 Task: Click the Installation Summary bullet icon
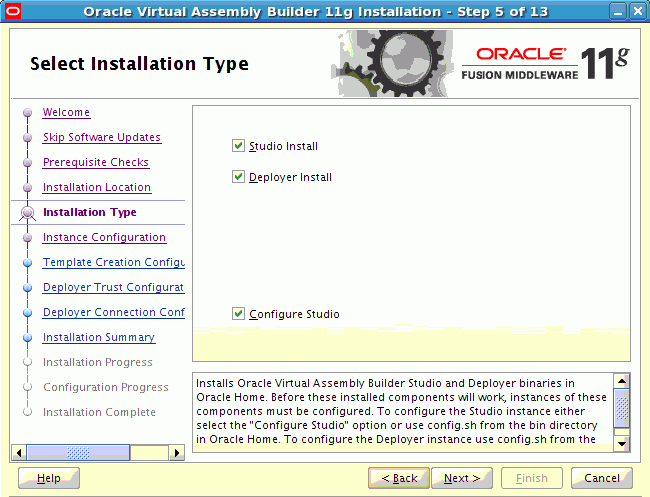tap(28, 337)
